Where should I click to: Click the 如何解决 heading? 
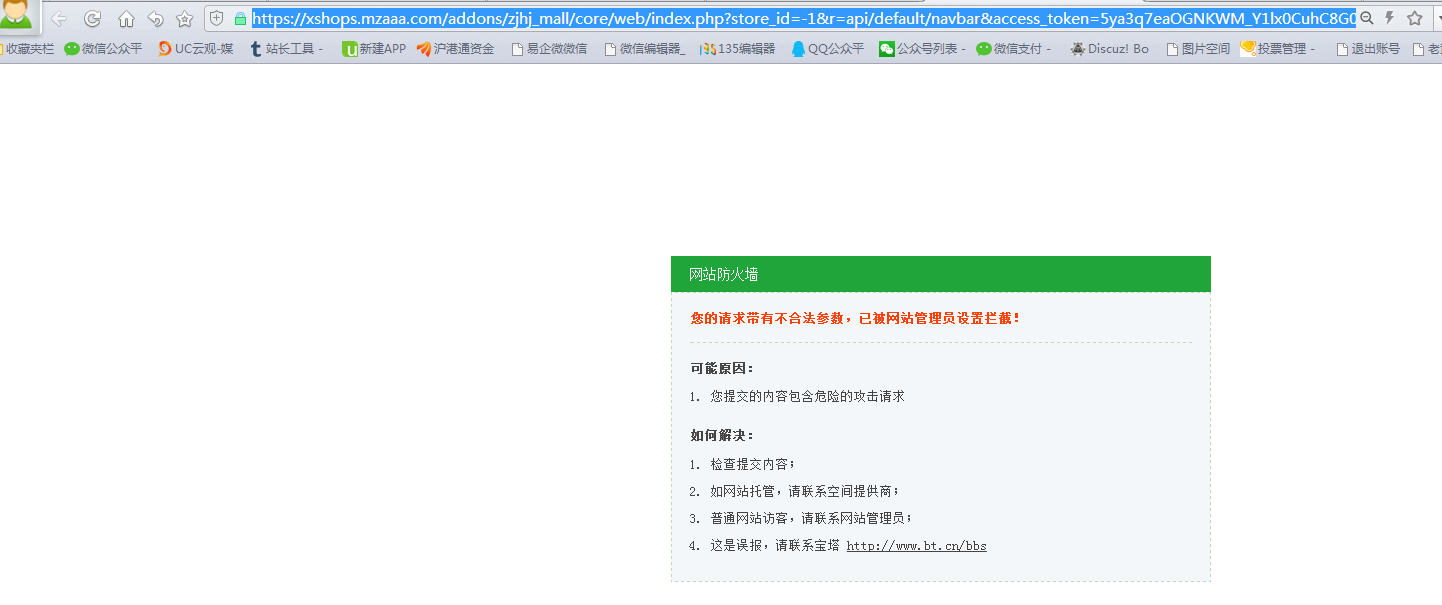(722, 435)
